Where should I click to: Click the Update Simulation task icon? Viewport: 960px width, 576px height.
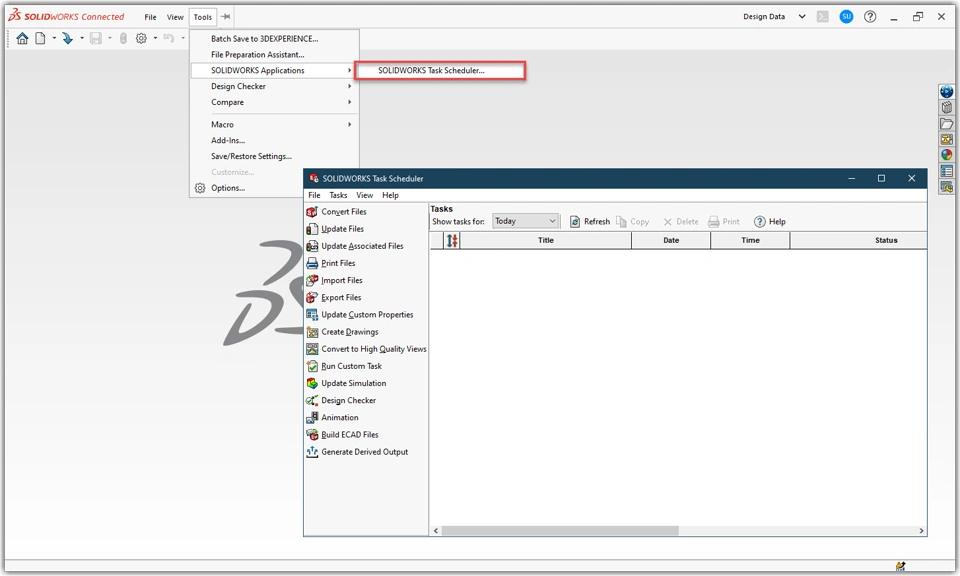pyautogui.click(x=312, y=383)
